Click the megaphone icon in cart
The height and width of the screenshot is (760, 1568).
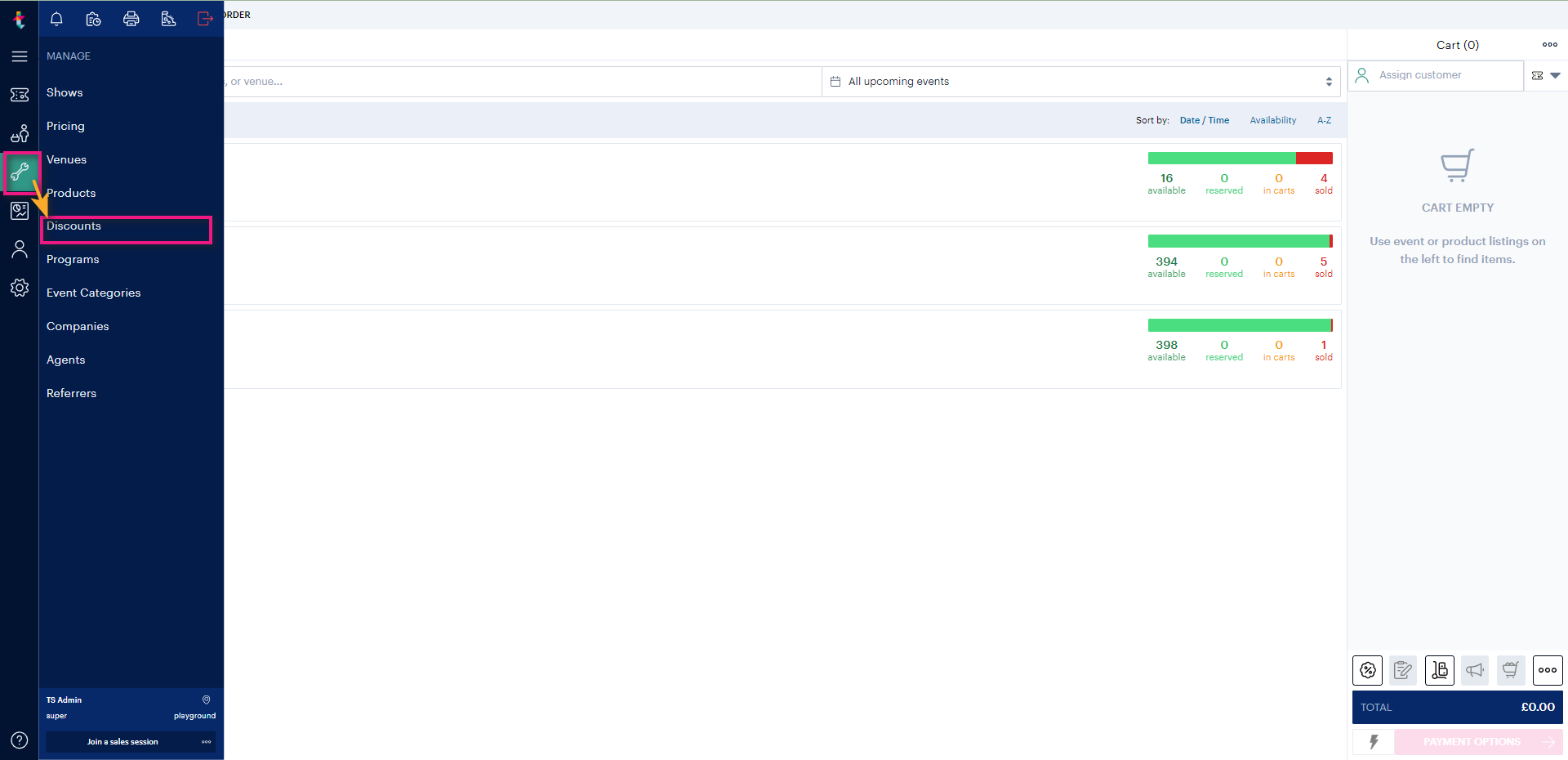click(x=1475, y=670)
